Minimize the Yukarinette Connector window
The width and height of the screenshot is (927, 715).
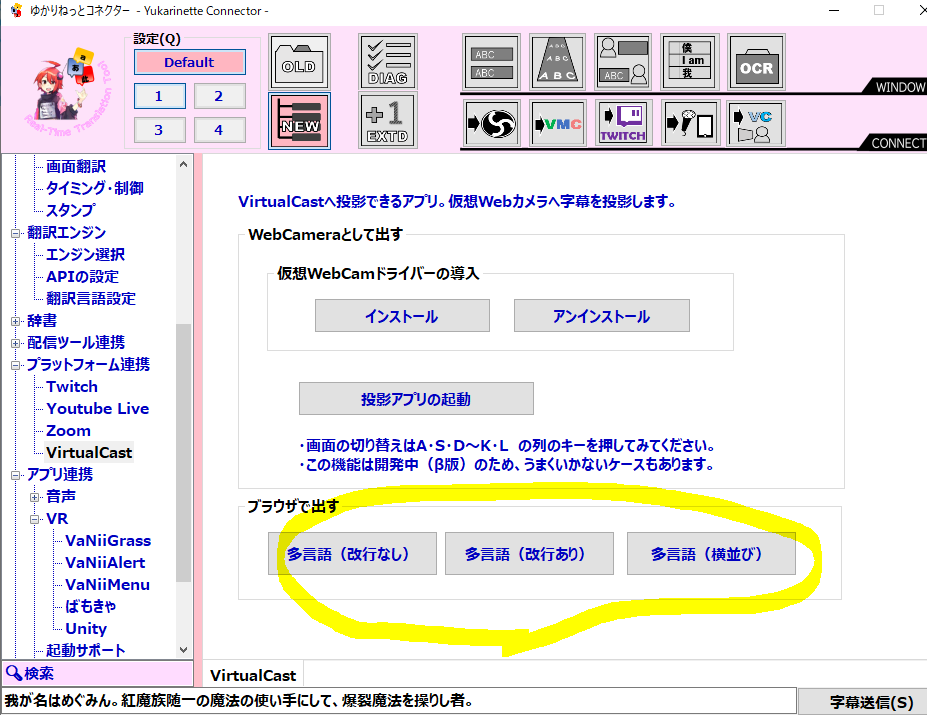[x=834, y=11]
